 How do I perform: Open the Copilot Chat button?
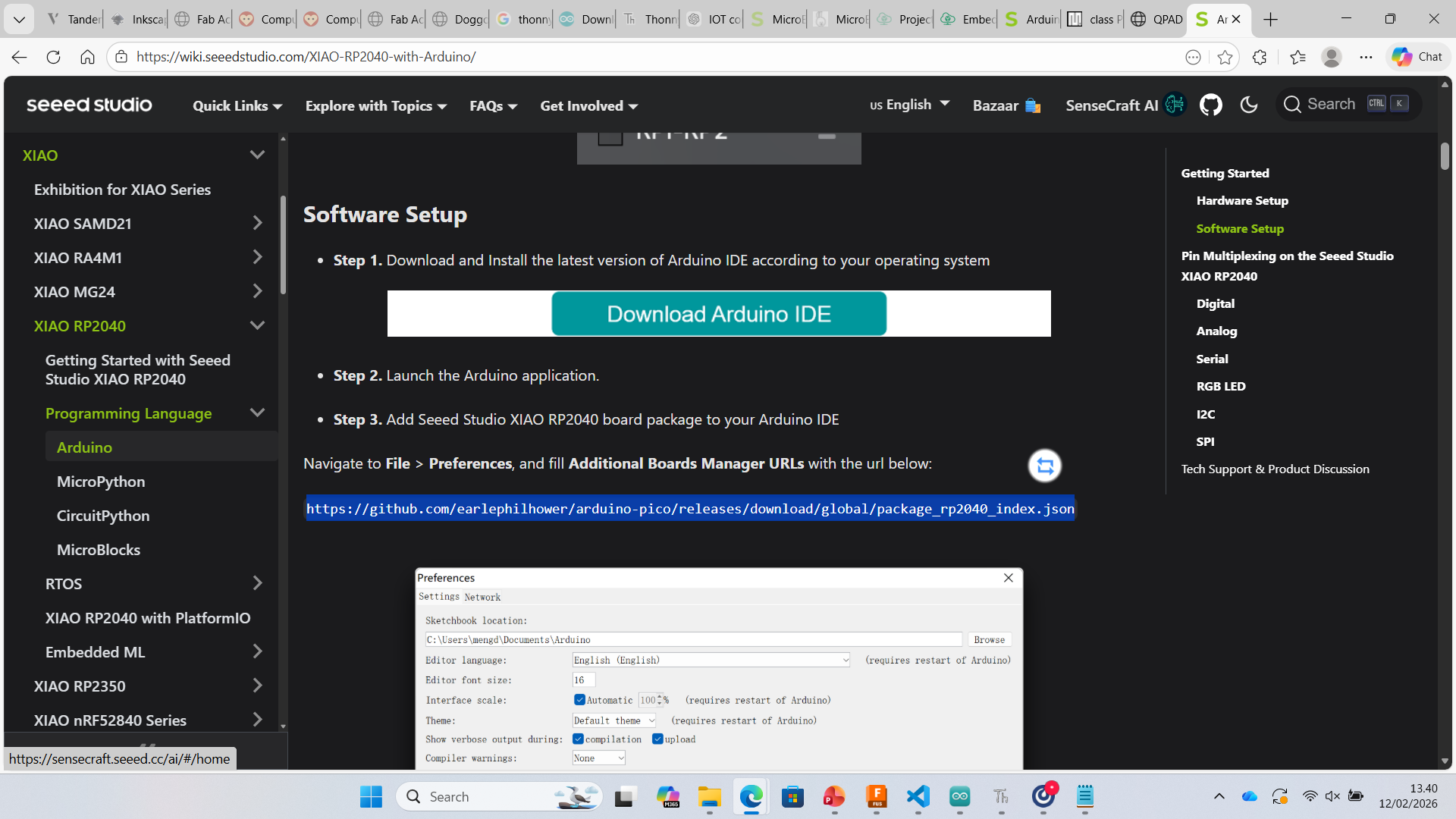[x=1417, y=57]
